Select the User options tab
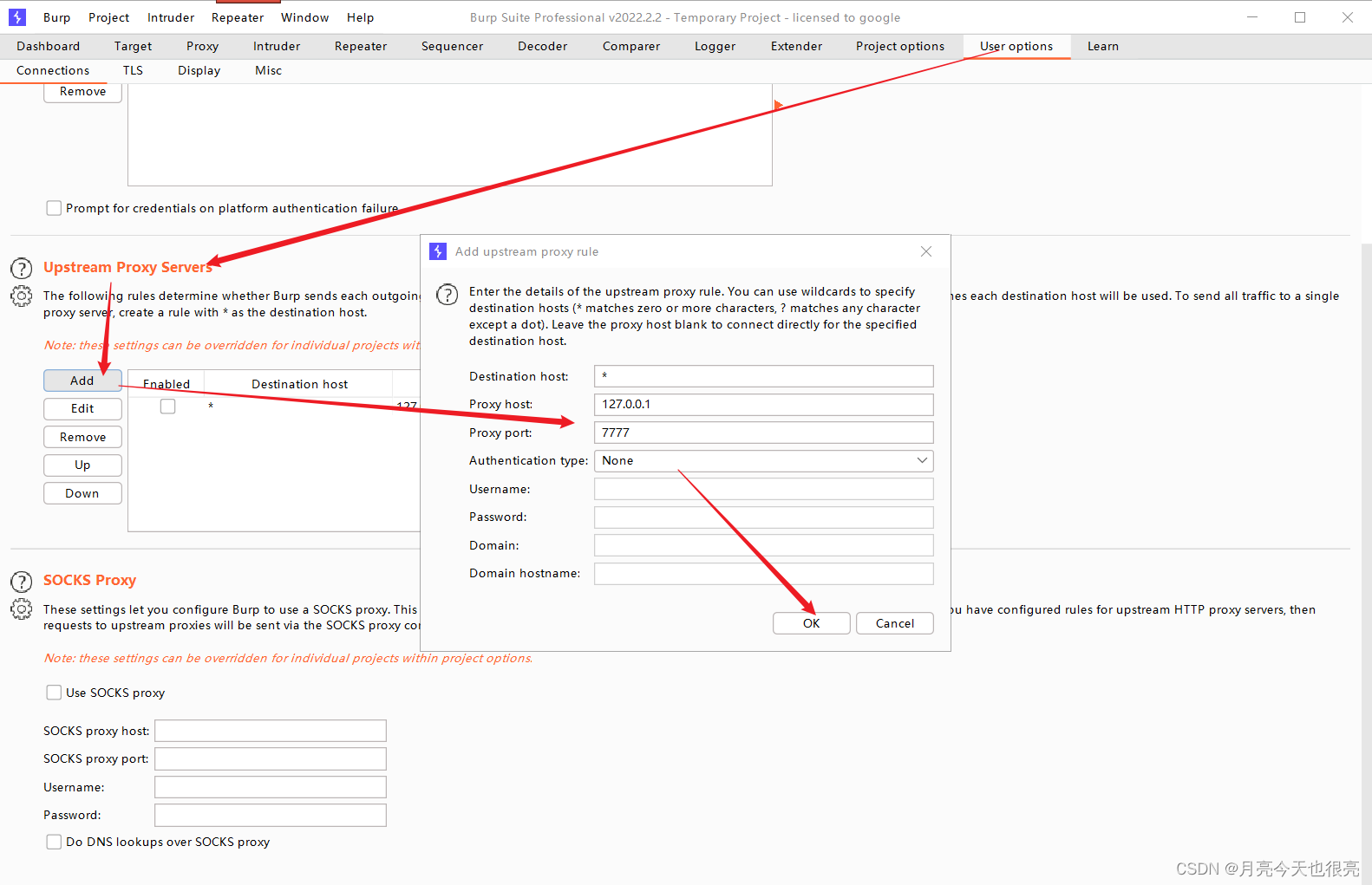This screenshot has height=885, width=1372. pyautogui.click(x=1016, y=46)
